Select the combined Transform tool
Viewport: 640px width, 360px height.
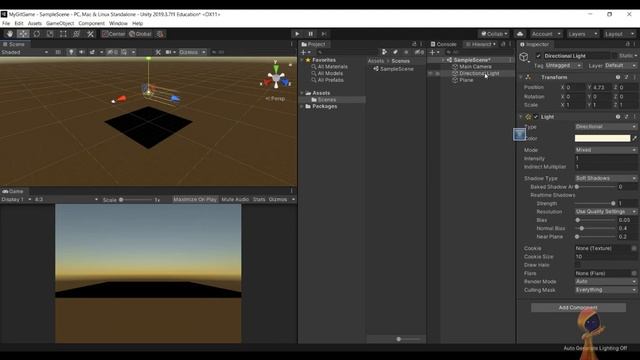pyautogui.click(x=76, y=34)
